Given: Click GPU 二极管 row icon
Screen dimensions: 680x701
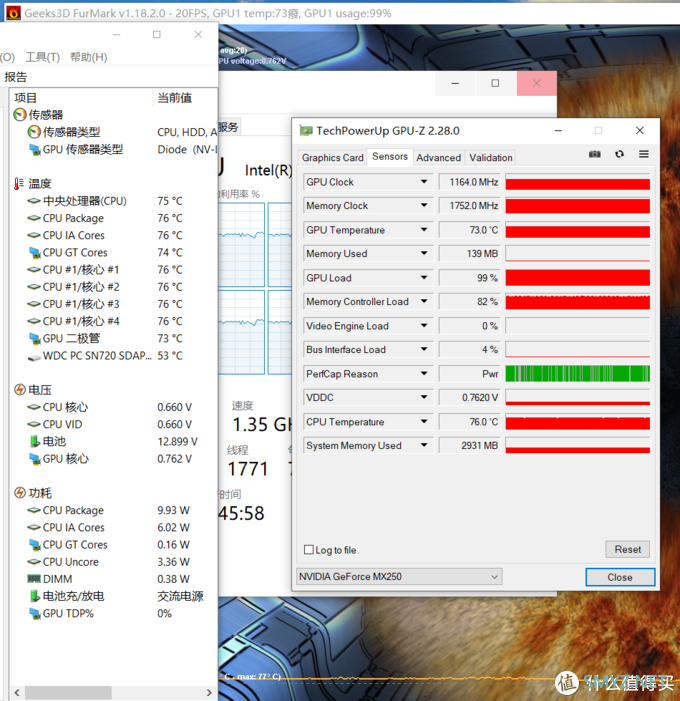Looking at the screenshot, I should pos(34,338).
